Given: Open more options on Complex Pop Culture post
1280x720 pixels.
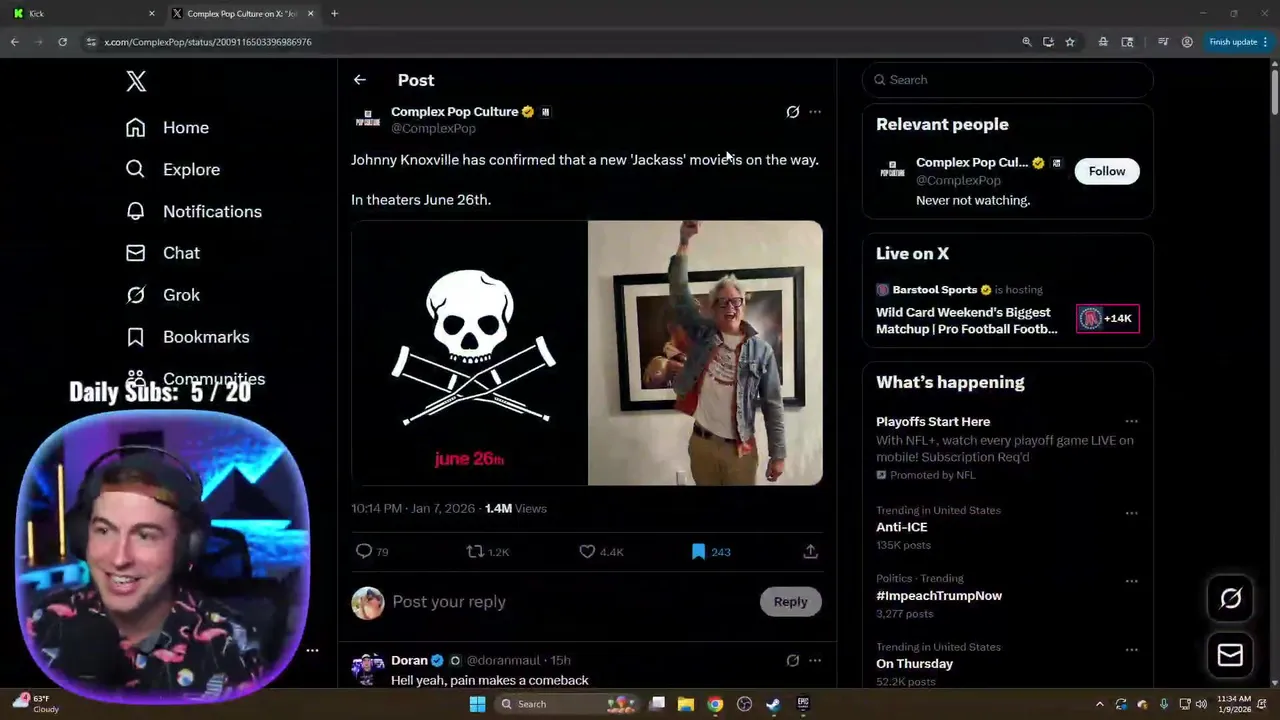Looking at the screenshot, I should (815, 112).
